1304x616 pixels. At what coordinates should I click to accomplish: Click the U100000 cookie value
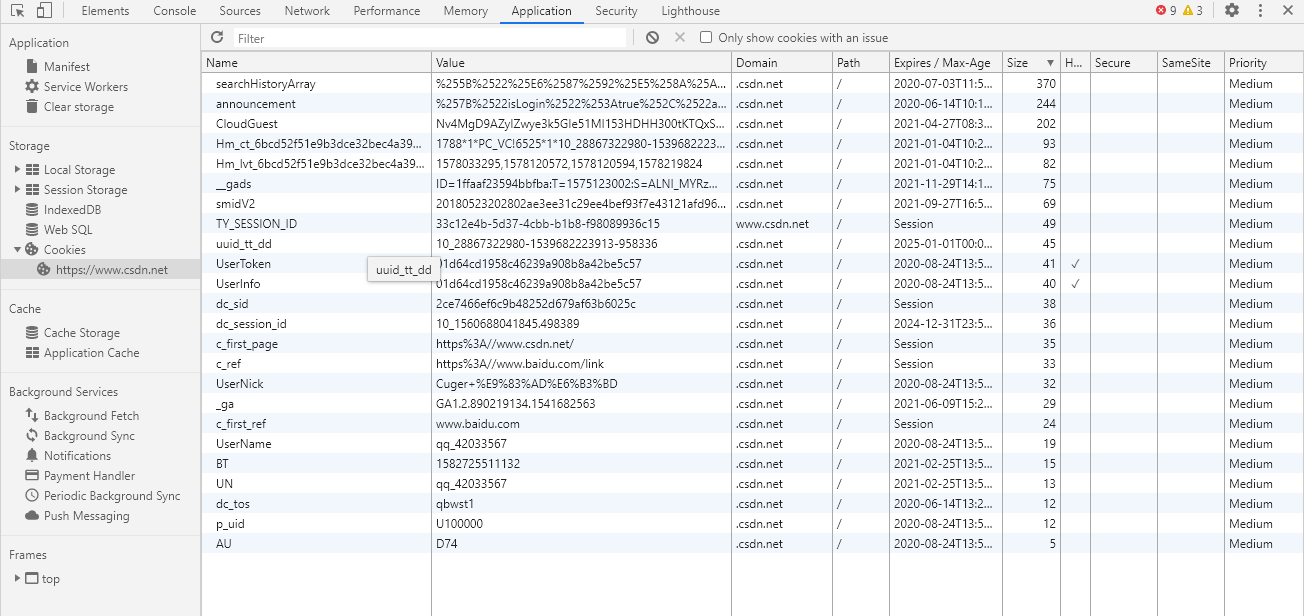click(x=460, y=524)
